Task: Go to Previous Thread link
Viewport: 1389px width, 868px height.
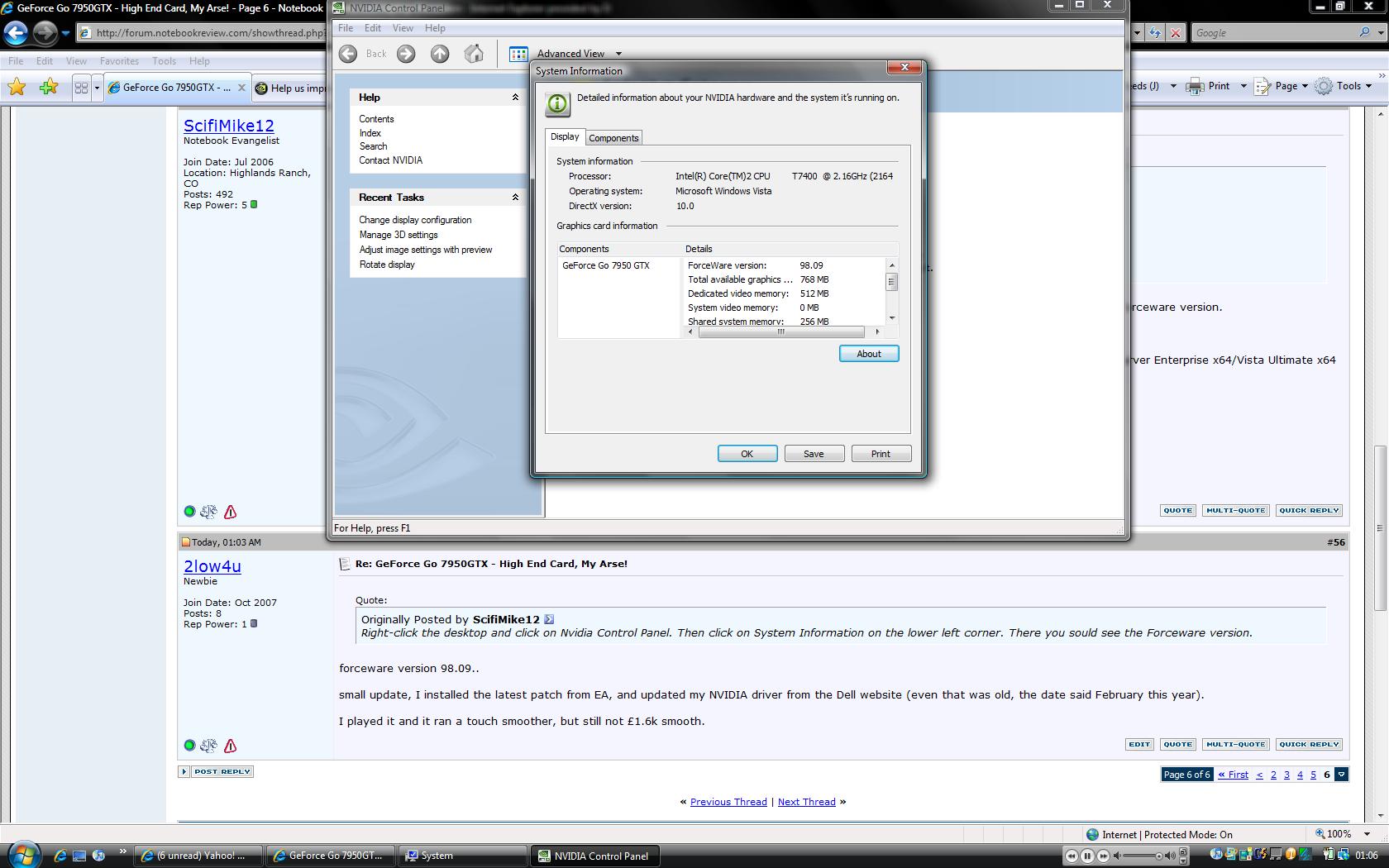Action: [728, 802]
